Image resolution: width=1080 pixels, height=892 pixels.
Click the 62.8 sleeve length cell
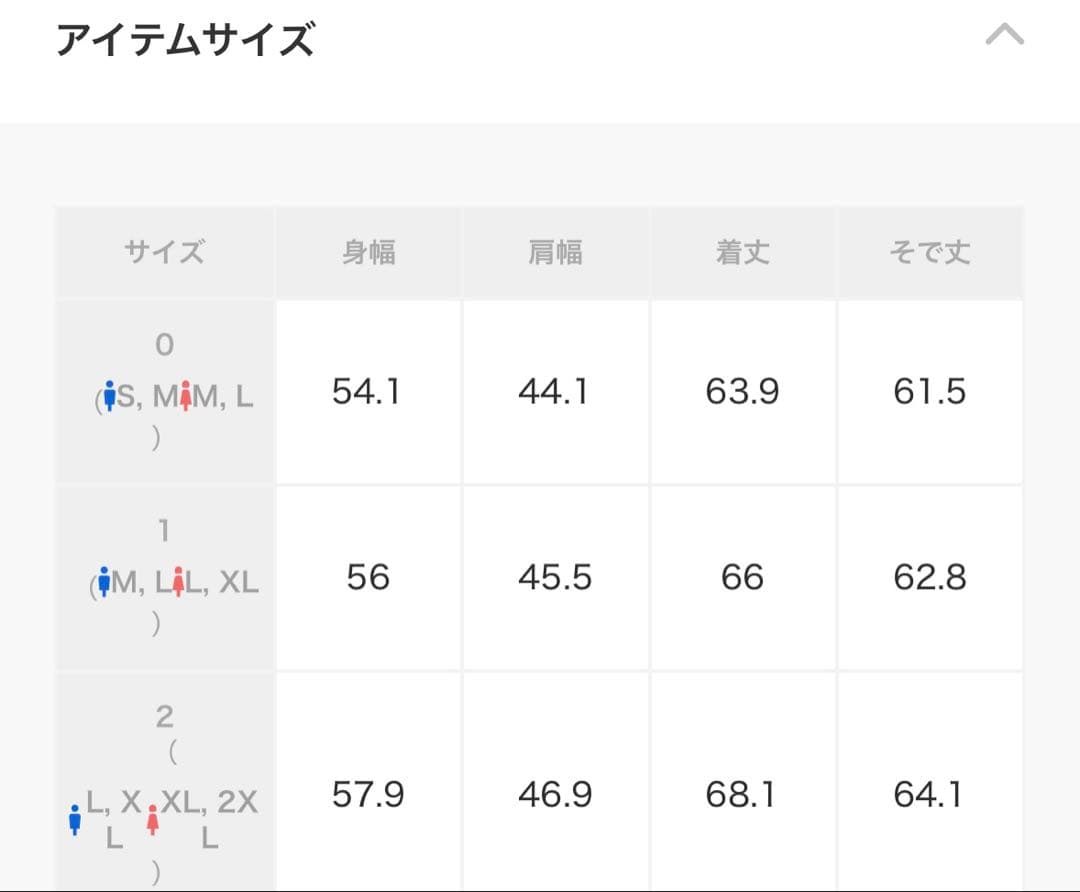[930, 578]
